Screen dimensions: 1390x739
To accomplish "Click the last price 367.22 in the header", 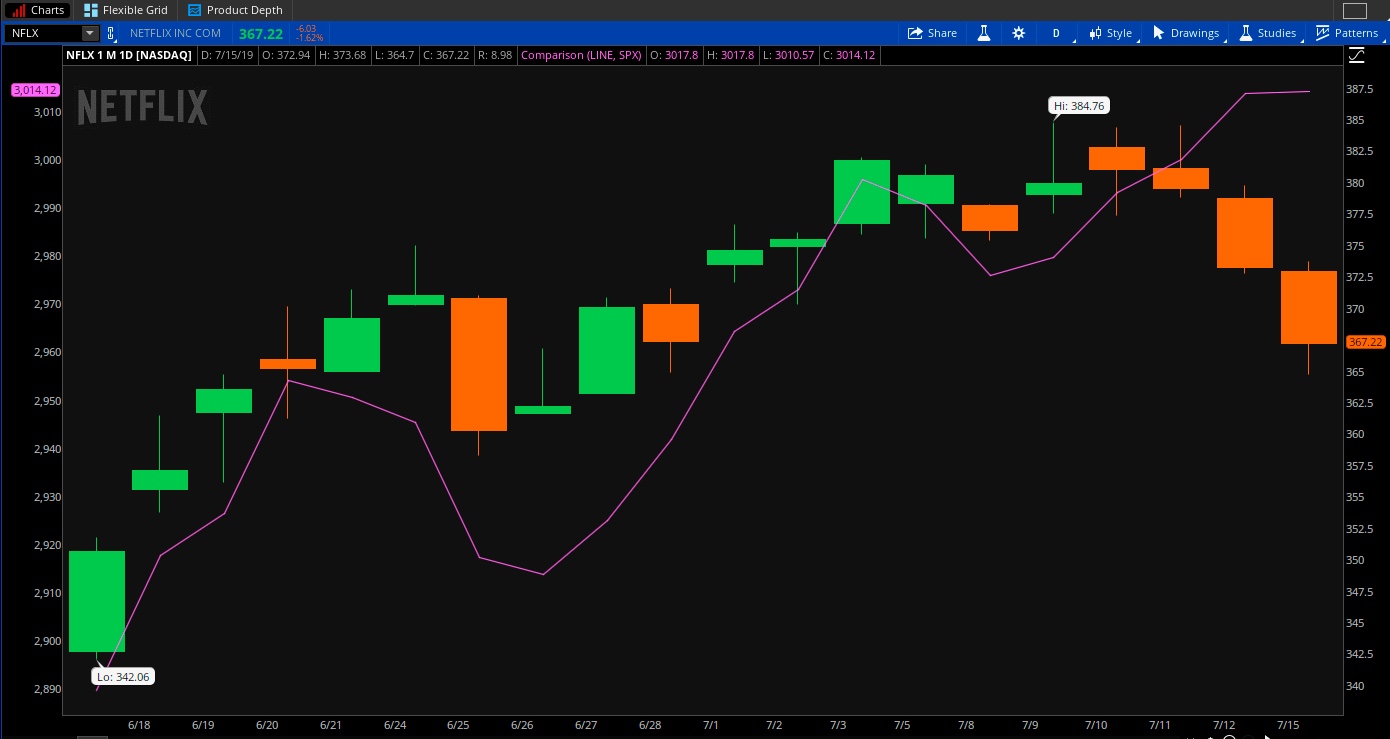I will [x=261, y=33].
